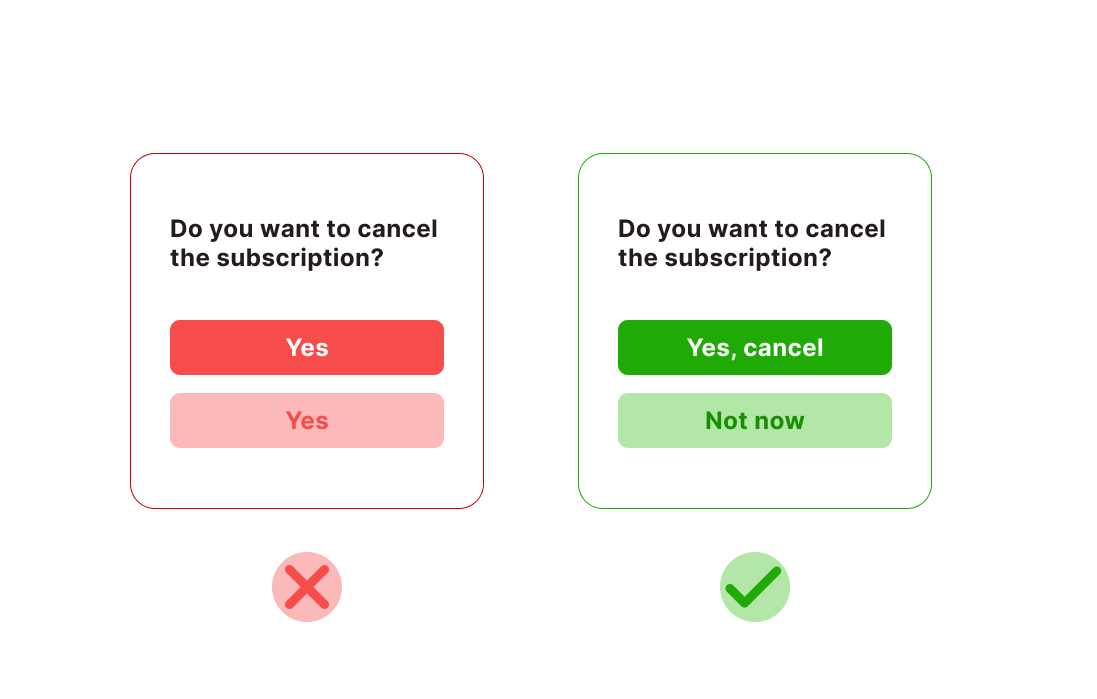The image size is (1097, 699).
Task: Click the incorrect-example cross mark
Action: point(307,587)
